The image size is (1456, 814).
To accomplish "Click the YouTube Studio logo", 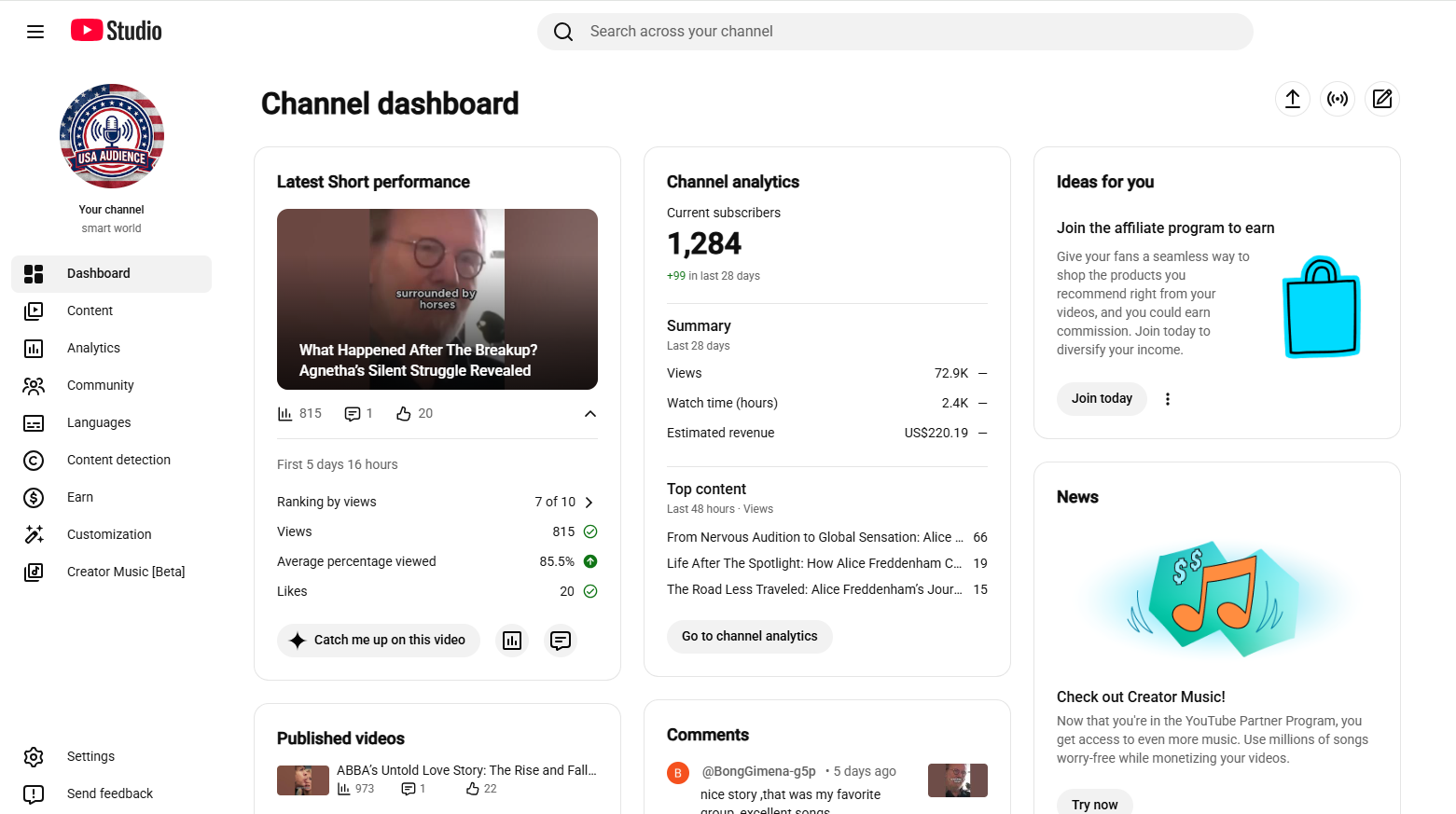I will pyautogui.click(x=117, y=31).
